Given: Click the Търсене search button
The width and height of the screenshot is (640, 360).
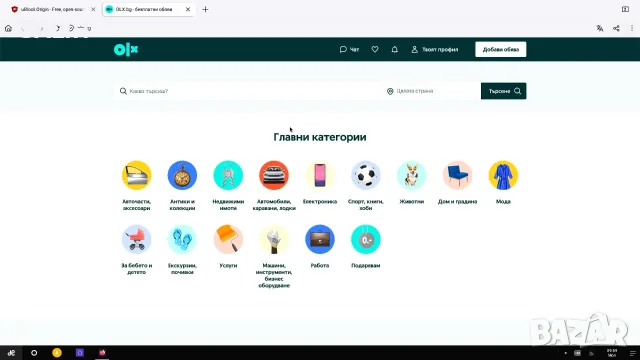Looking at the screenshot, I should (503, 91).
